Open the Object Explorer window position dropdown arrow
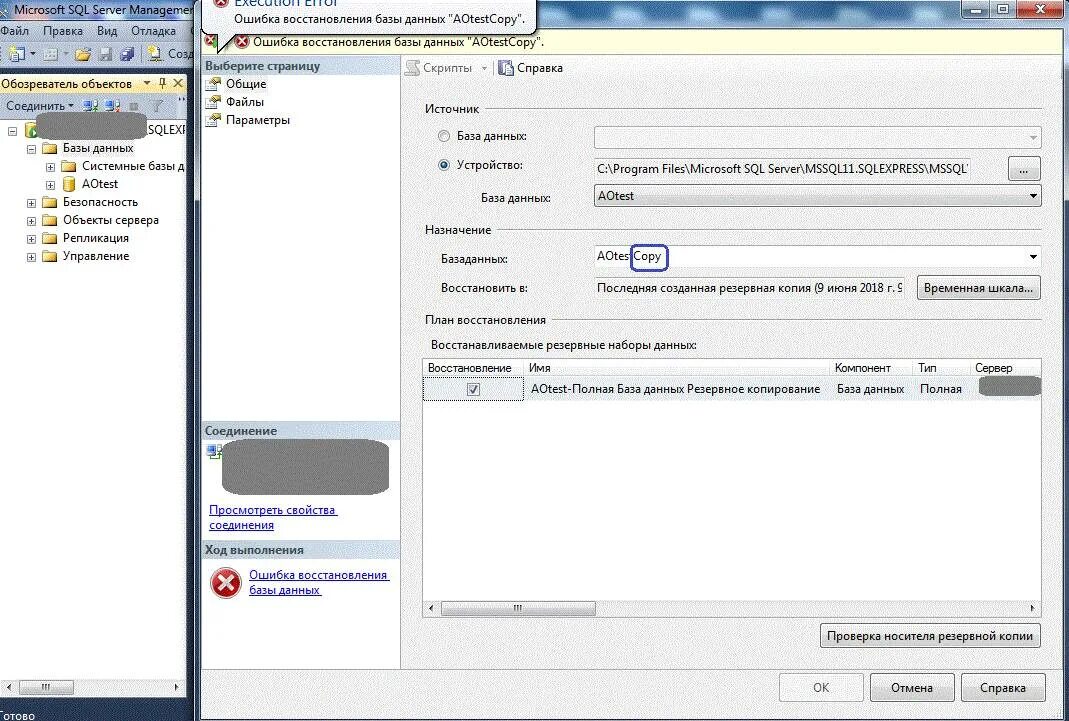The height and width of the screenshot is (721, 1069). pyautogui.click(x=147, y=83)
